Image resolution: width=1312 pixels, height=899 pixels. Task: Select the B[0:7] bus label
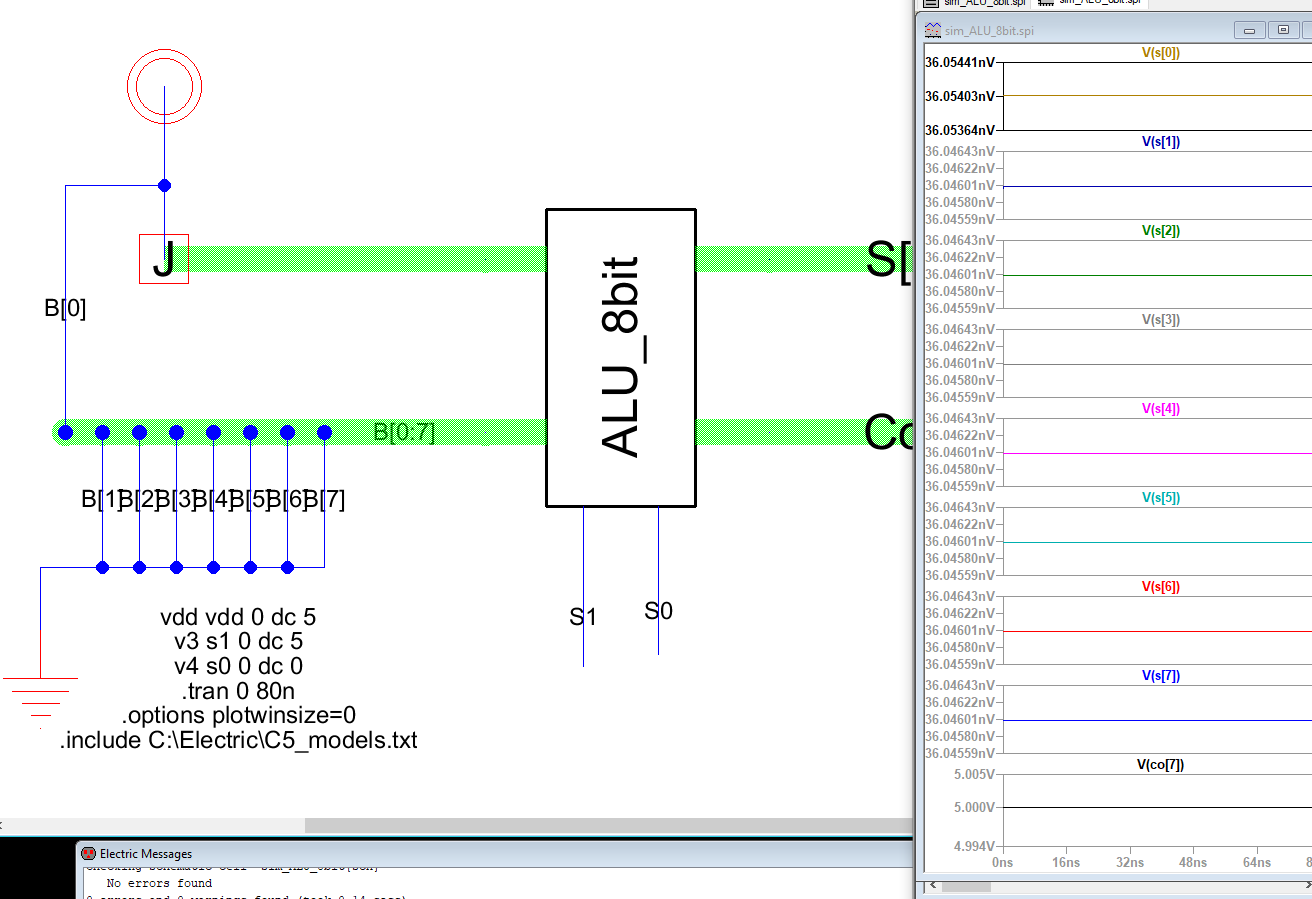404,432
